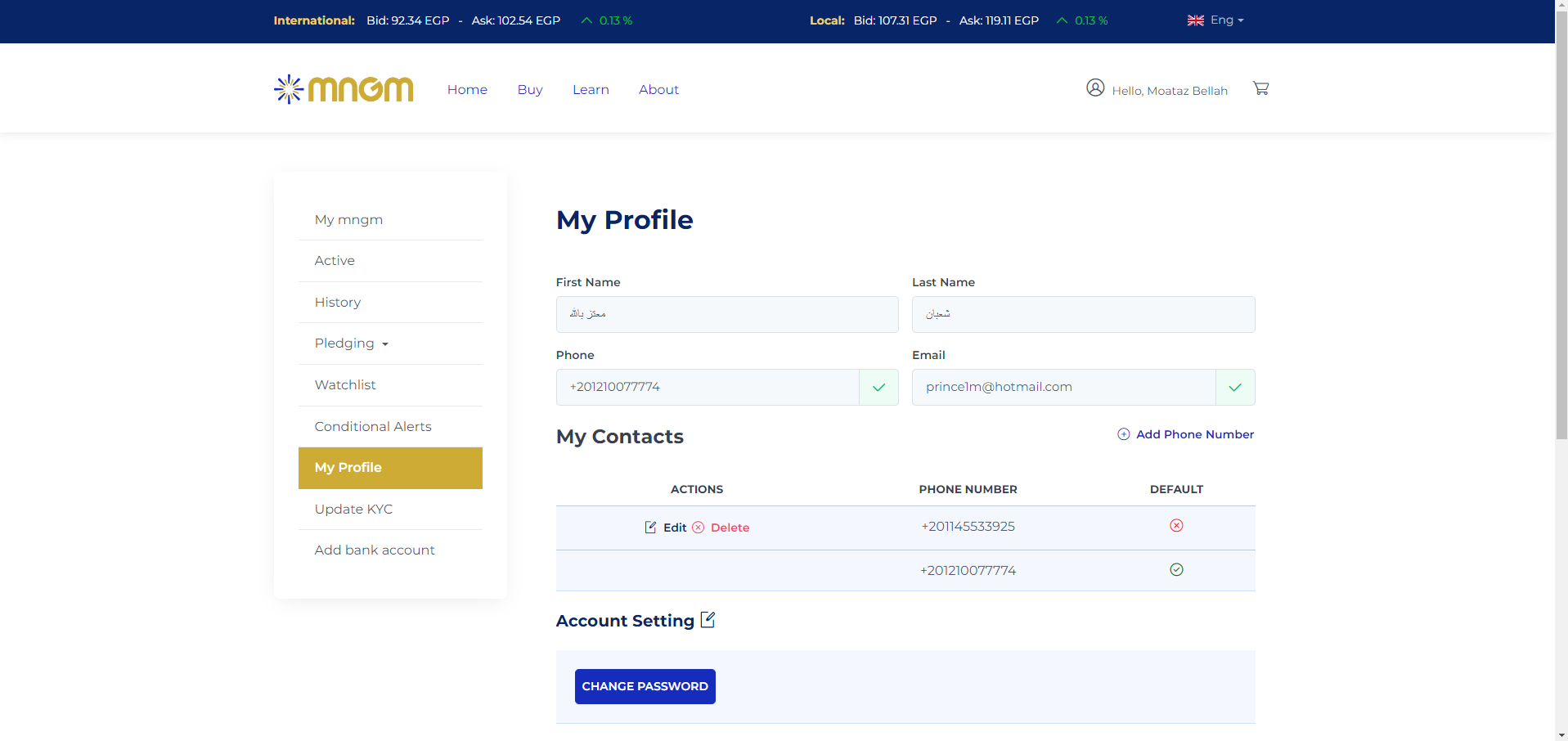
Task: Open the shopping cart icon
Action: tap(1260, 88)
